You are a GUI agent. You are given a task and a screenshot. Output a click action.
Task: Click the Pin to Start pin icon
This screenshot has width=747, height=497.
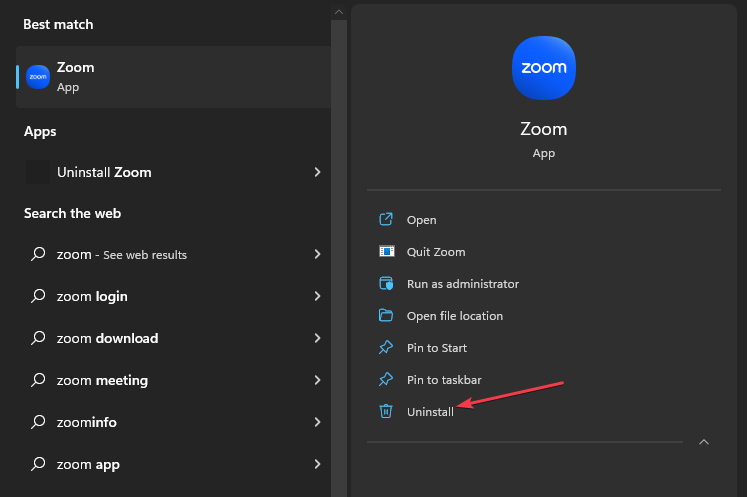tap(386, 347)
